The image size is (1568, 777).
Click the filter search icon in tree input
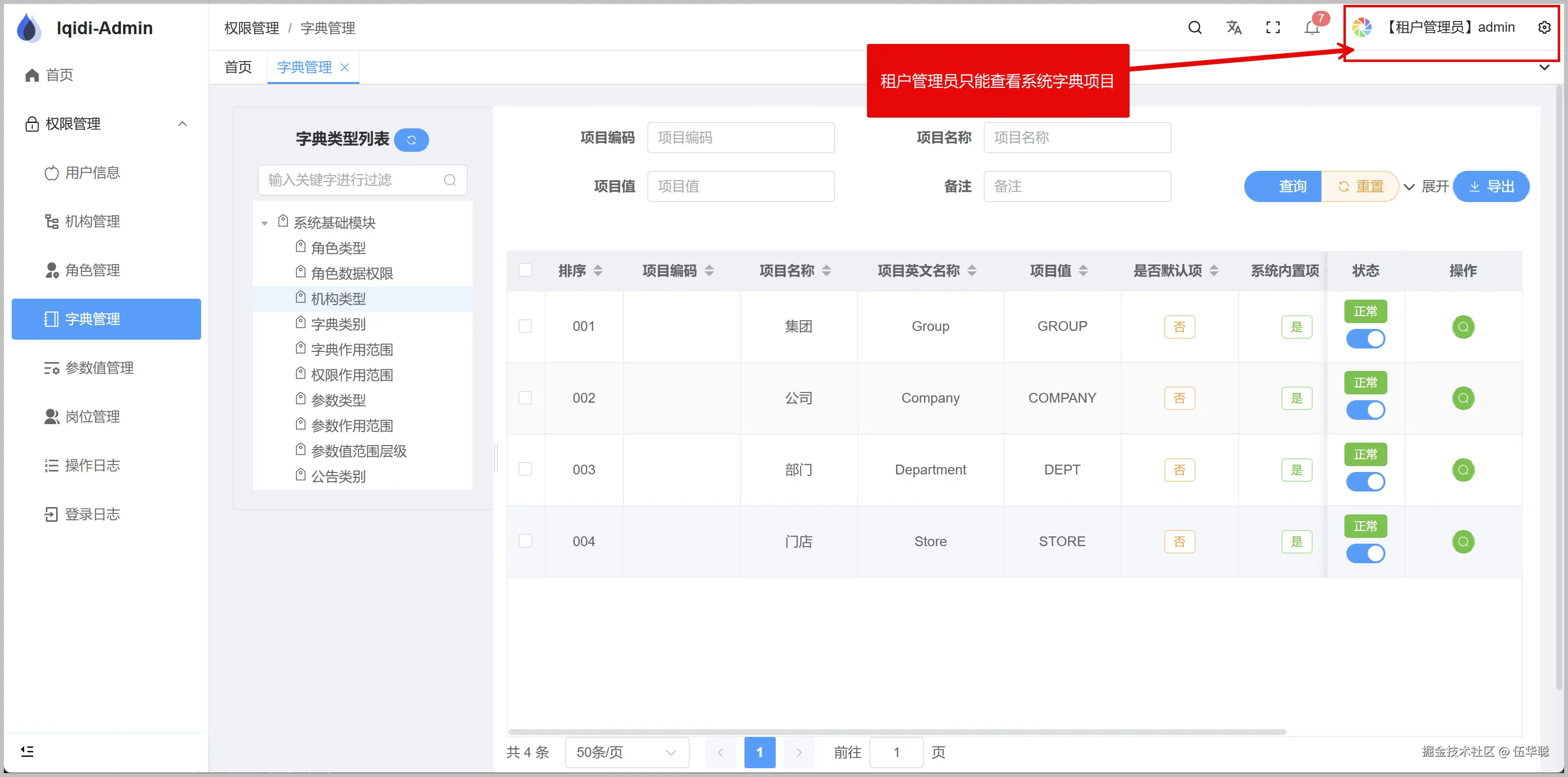point(450,180)
